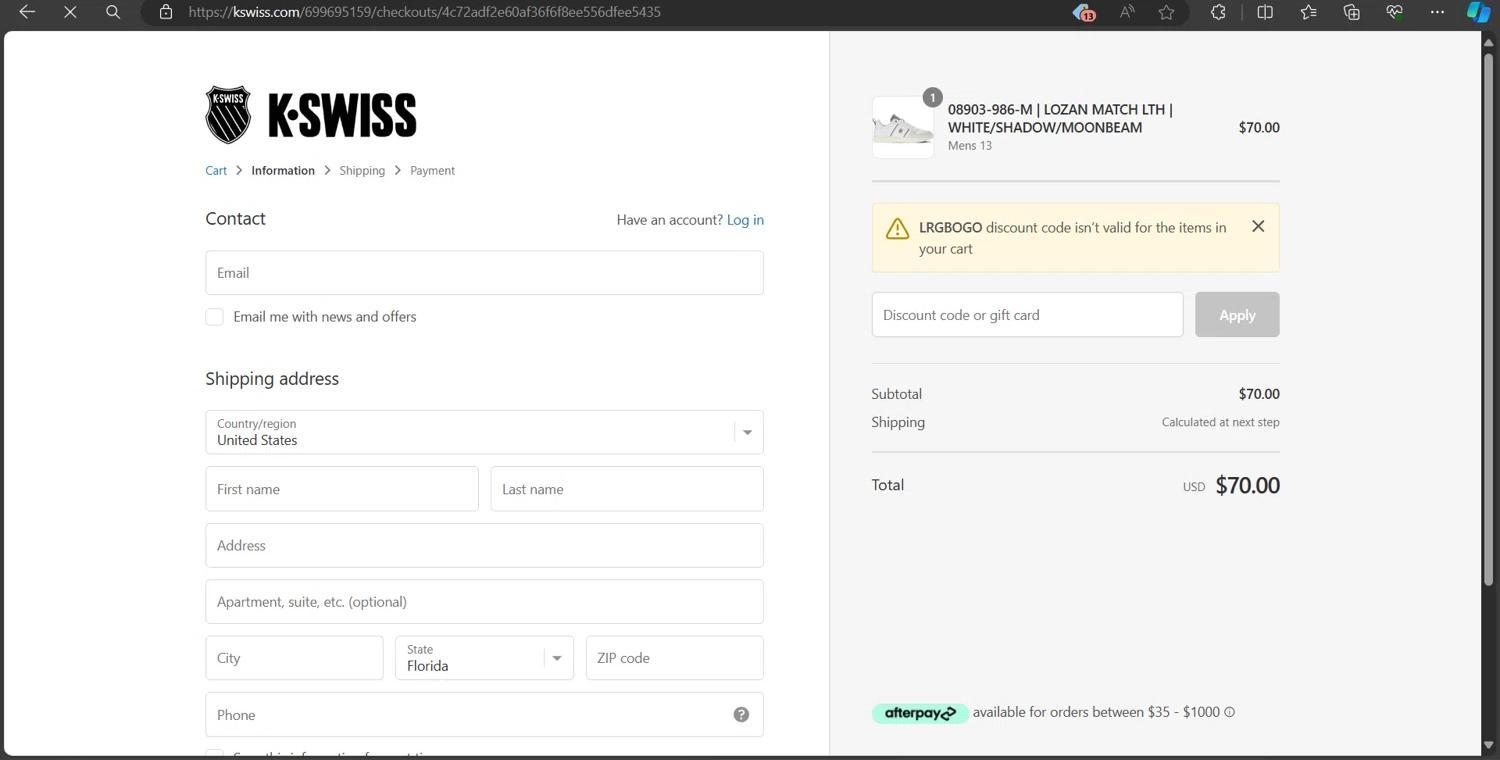The width and height of the screenshot is (1500, 760).
Task: Open the Collections icon
Action: (x=1351, y=12)
